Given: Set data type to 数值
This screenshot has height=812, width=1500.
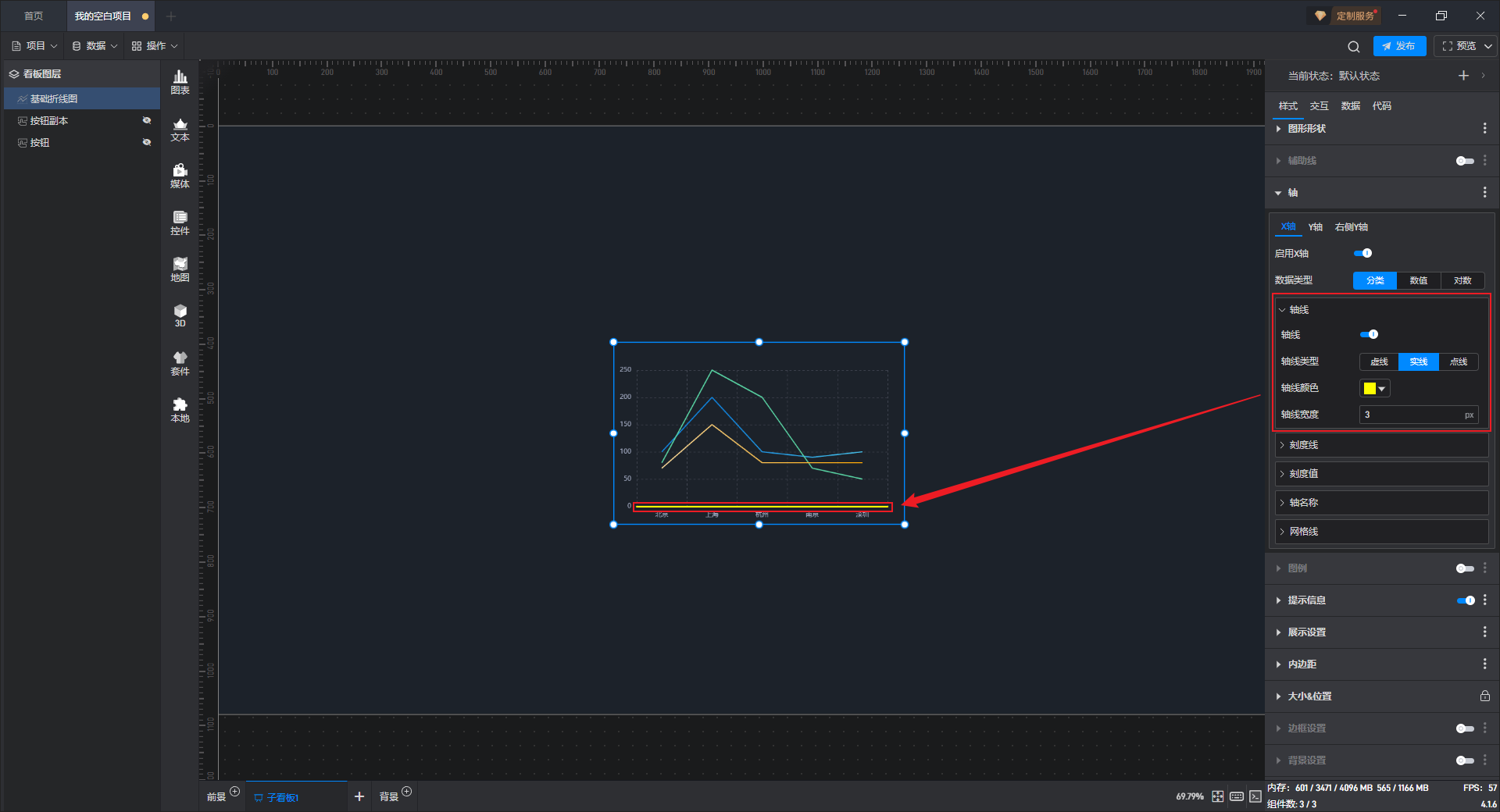Looking at the screenshot, I should pos(1419,280).
